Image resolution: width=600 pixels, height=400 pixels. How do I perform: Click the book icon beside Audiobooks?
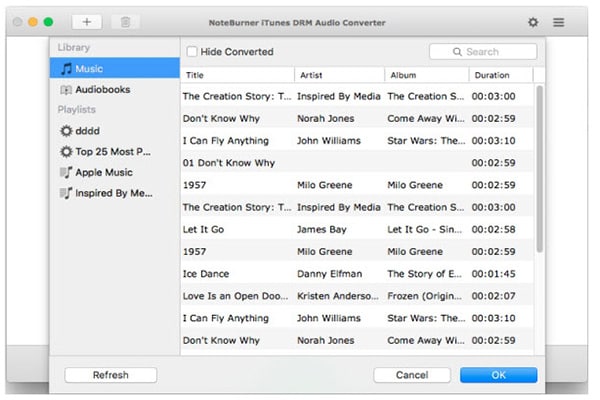(66, 90)
